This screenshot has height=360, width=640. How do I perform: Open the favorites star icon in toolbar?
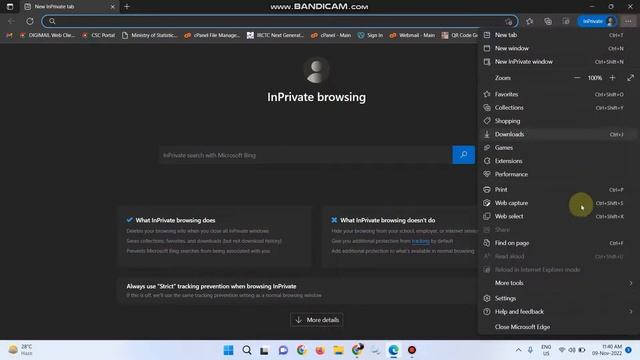(x=529, y=21)
